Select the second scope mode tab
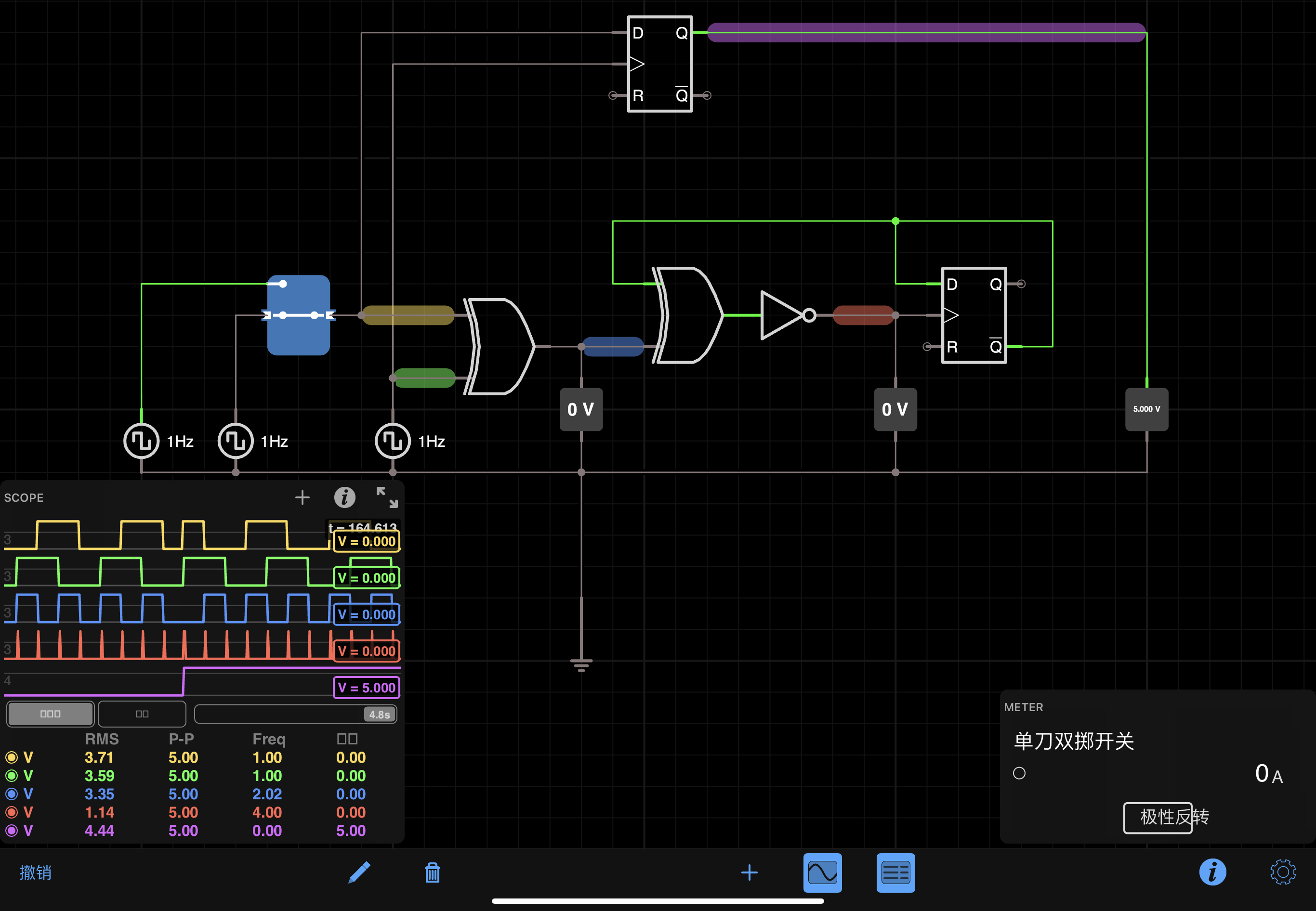This screenshot has height=911, width=1316. click(x=142, y=714)
